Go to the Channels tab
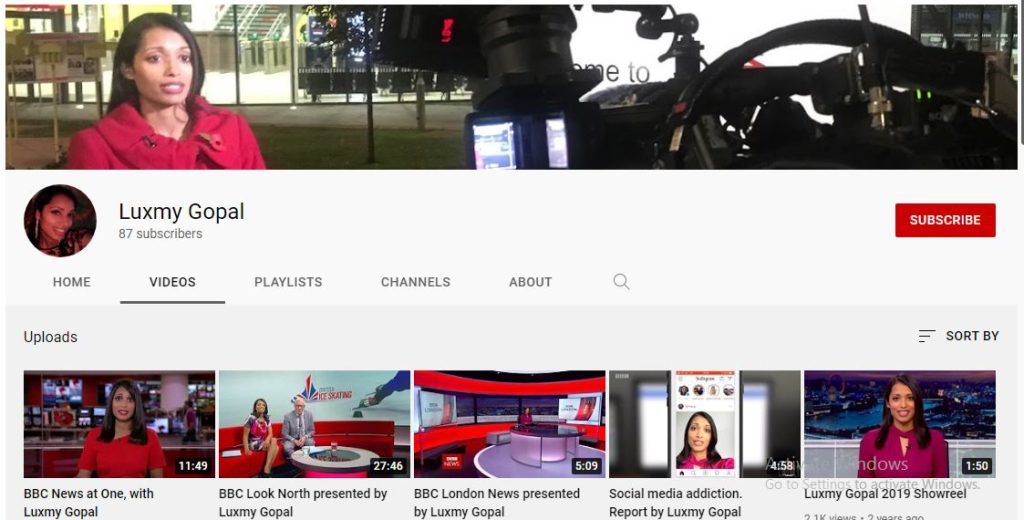1024x520 pixels. pos(415,282)
